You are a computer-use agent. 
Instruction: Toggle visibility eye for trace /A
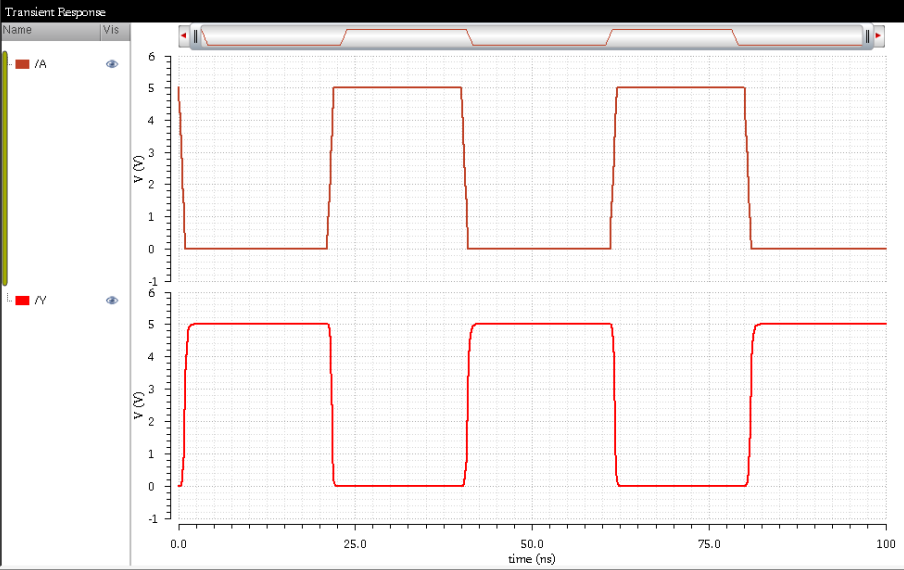click(112, 64)
